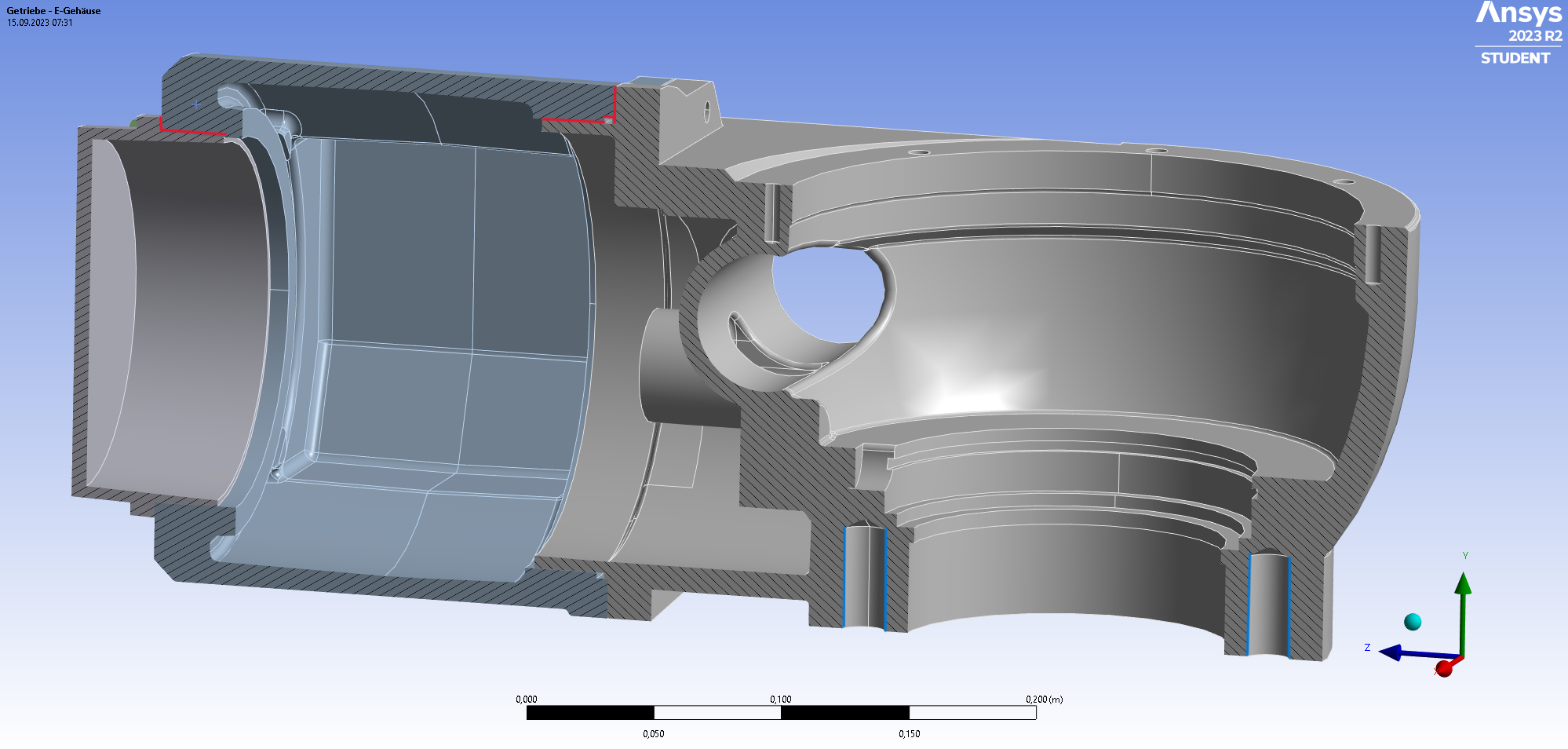Select the title text "Getriebe - E-Gehäuse"
This screenshot has width=1568, height=749.
pos(53,11)
